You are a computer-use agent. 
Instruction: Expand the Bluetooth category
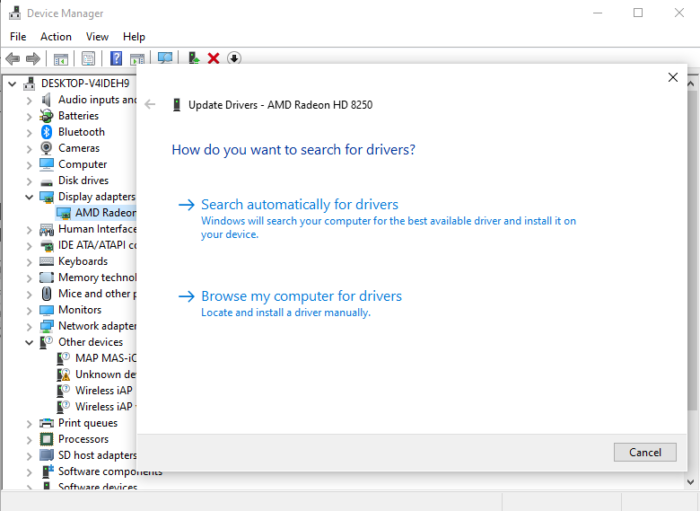(x=29, y=133)
